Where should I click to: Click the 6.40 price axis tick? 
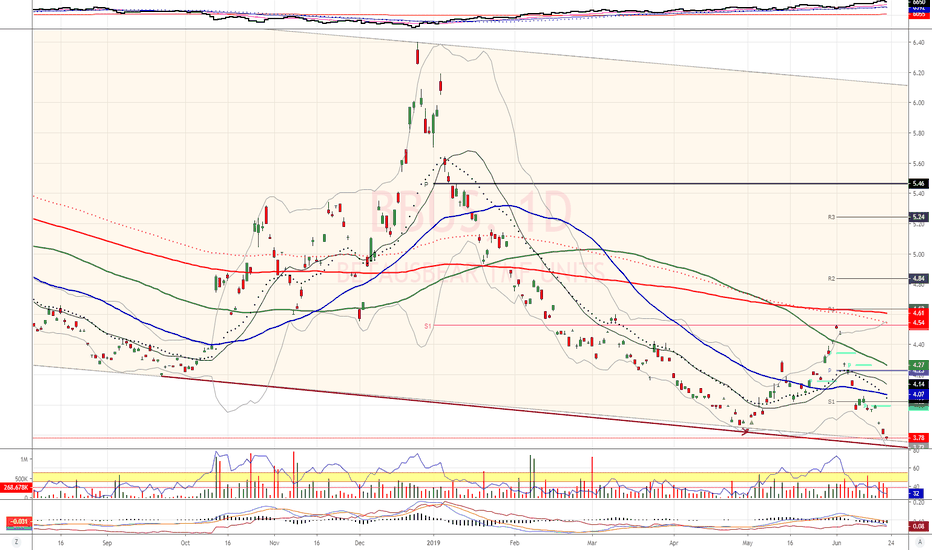point(918,43)
